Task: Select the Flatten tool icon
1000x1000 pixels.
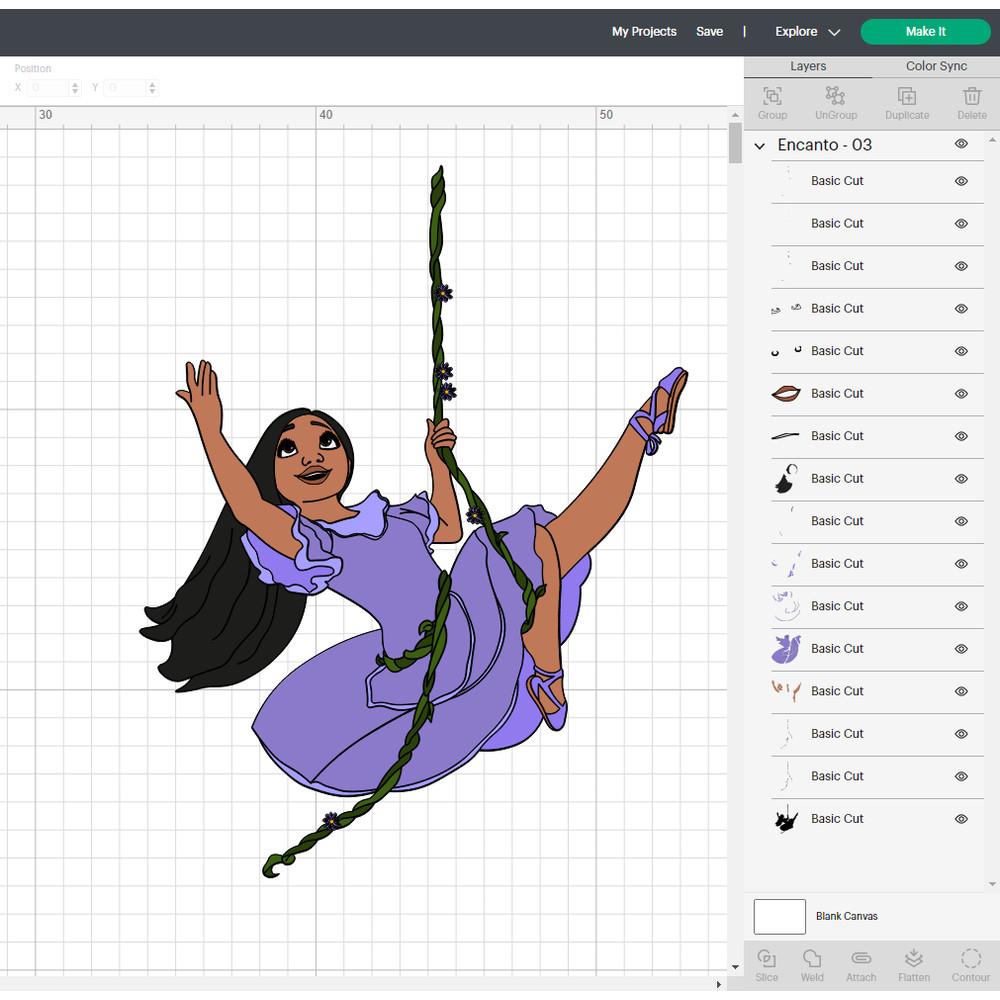Action: click(x=914, y=961)
